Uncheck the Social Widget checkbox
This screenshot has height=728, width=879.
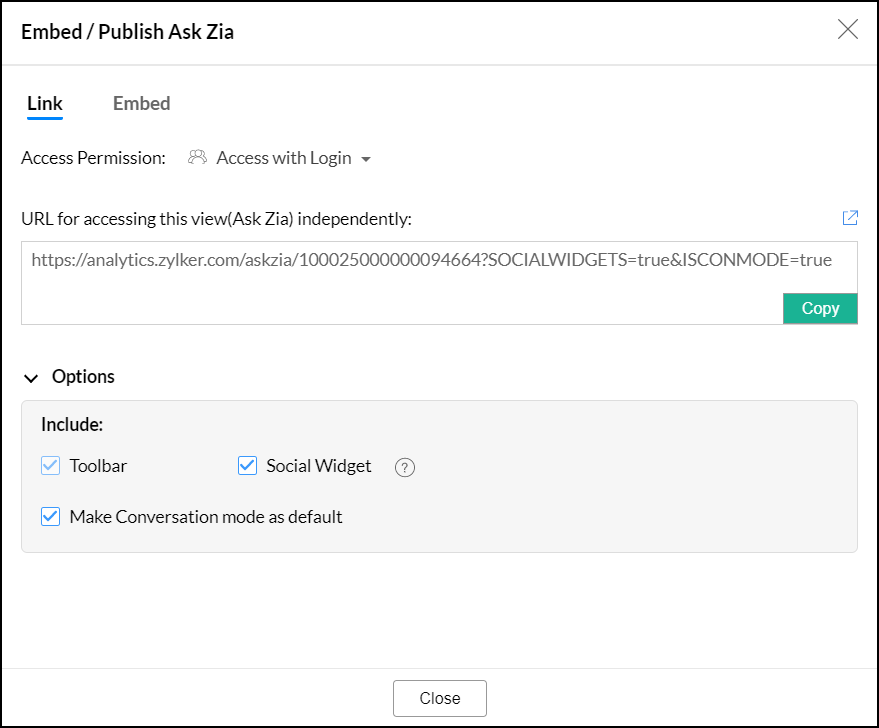click(x=248, y=465)
